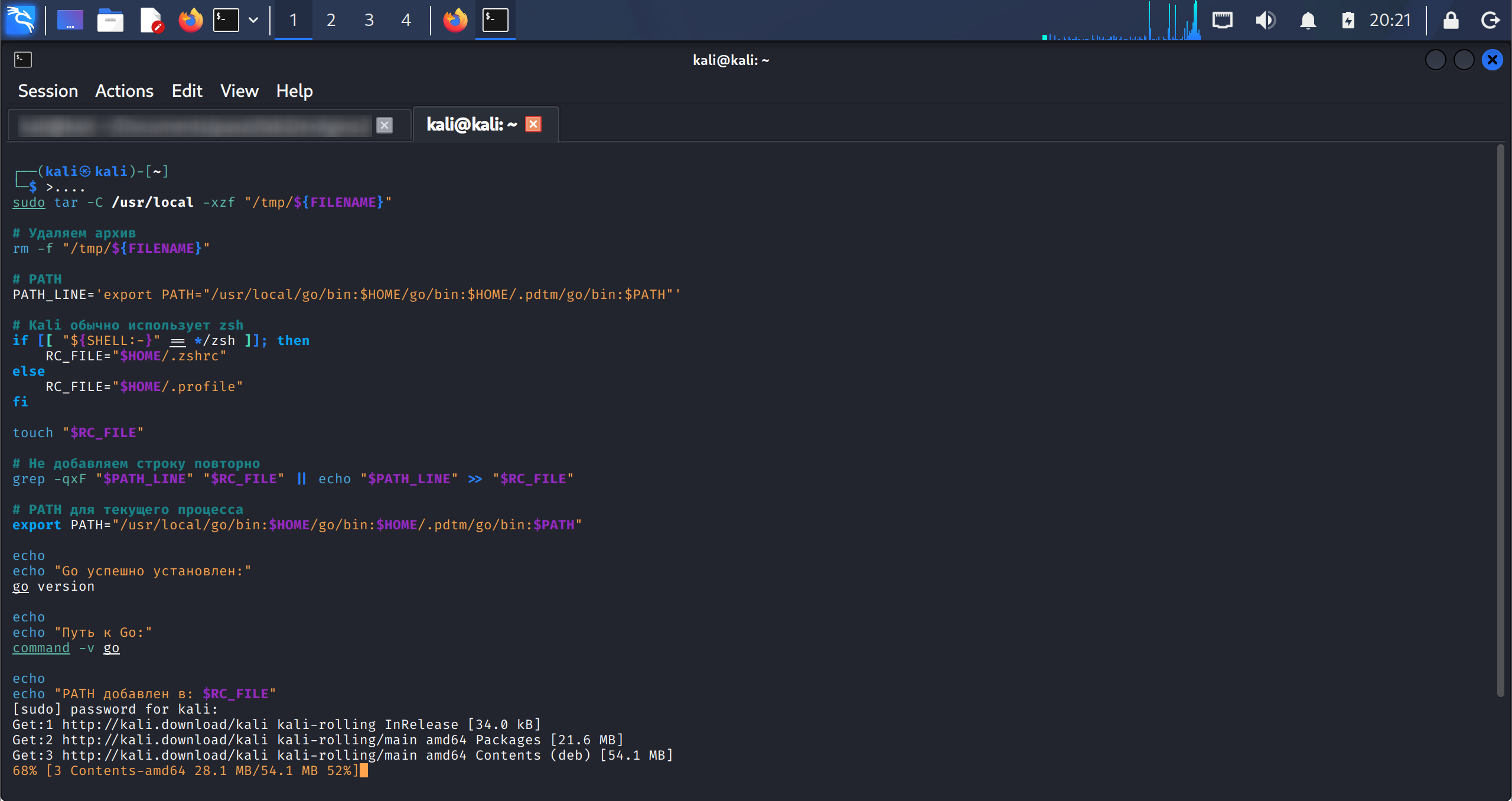Close the kali@kali: ~ tab

point(533,124)
